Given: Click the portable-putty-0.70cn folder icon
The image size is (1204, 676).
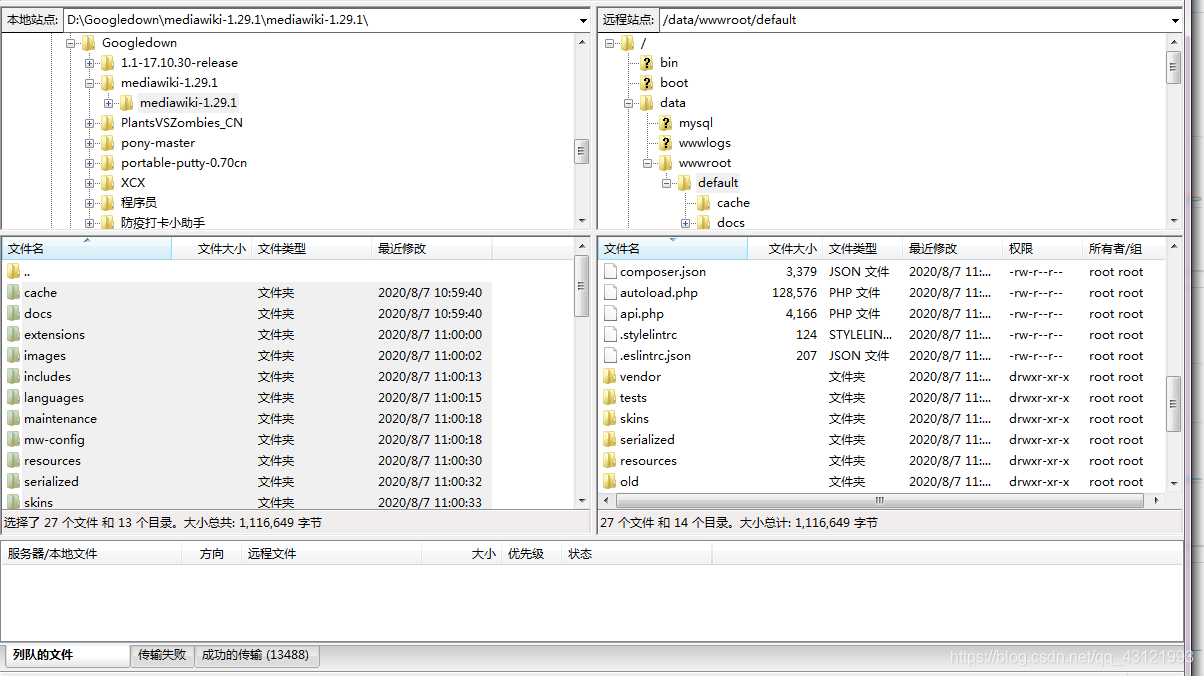Looking at the screenshot, I should [107, 163].
